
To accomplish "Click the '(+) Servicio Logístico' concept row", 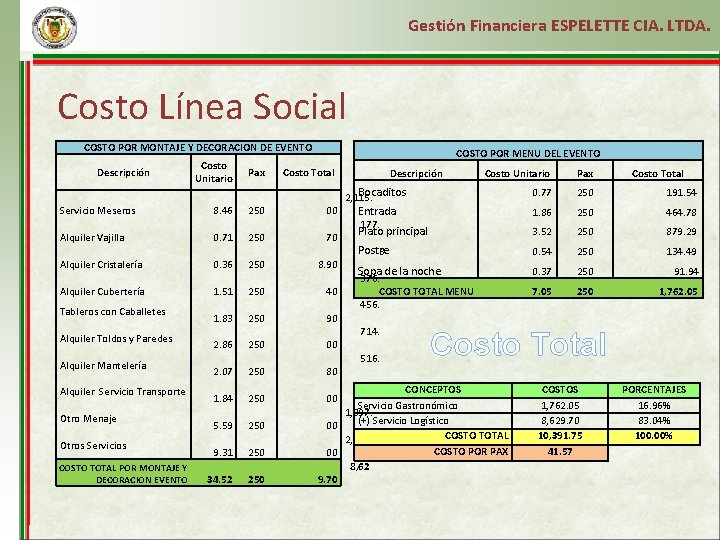I will pos(403,421).
